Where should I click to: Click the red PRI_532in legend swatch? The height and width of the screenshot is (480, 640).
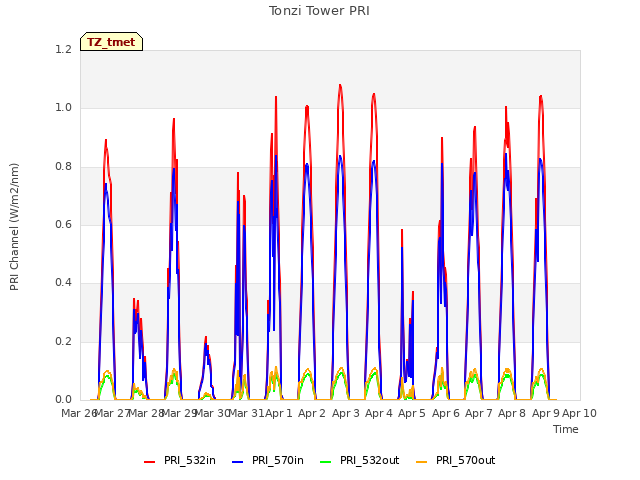pos(149,461)
